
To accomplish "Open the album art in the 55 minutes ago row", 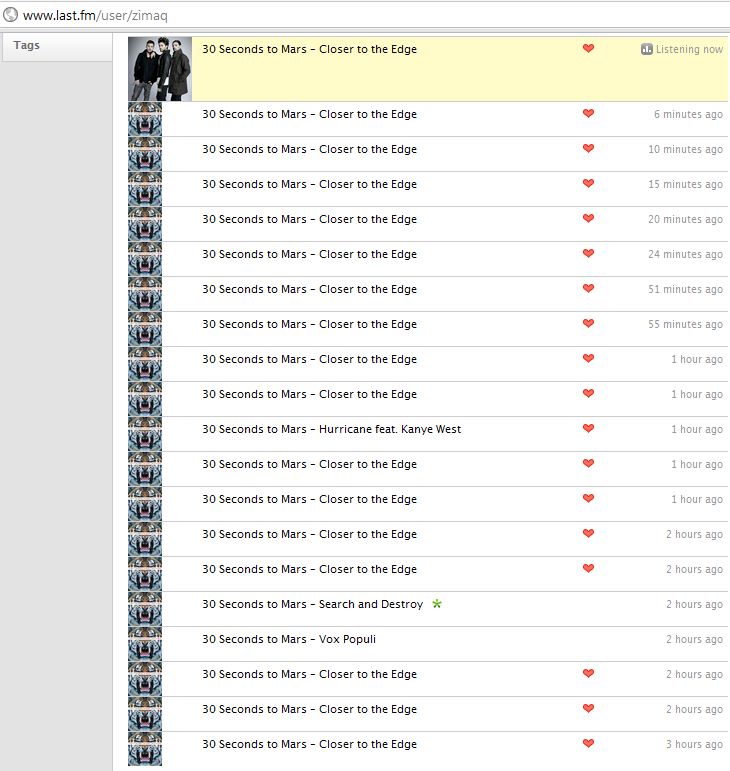I will [x=145, y=329].
